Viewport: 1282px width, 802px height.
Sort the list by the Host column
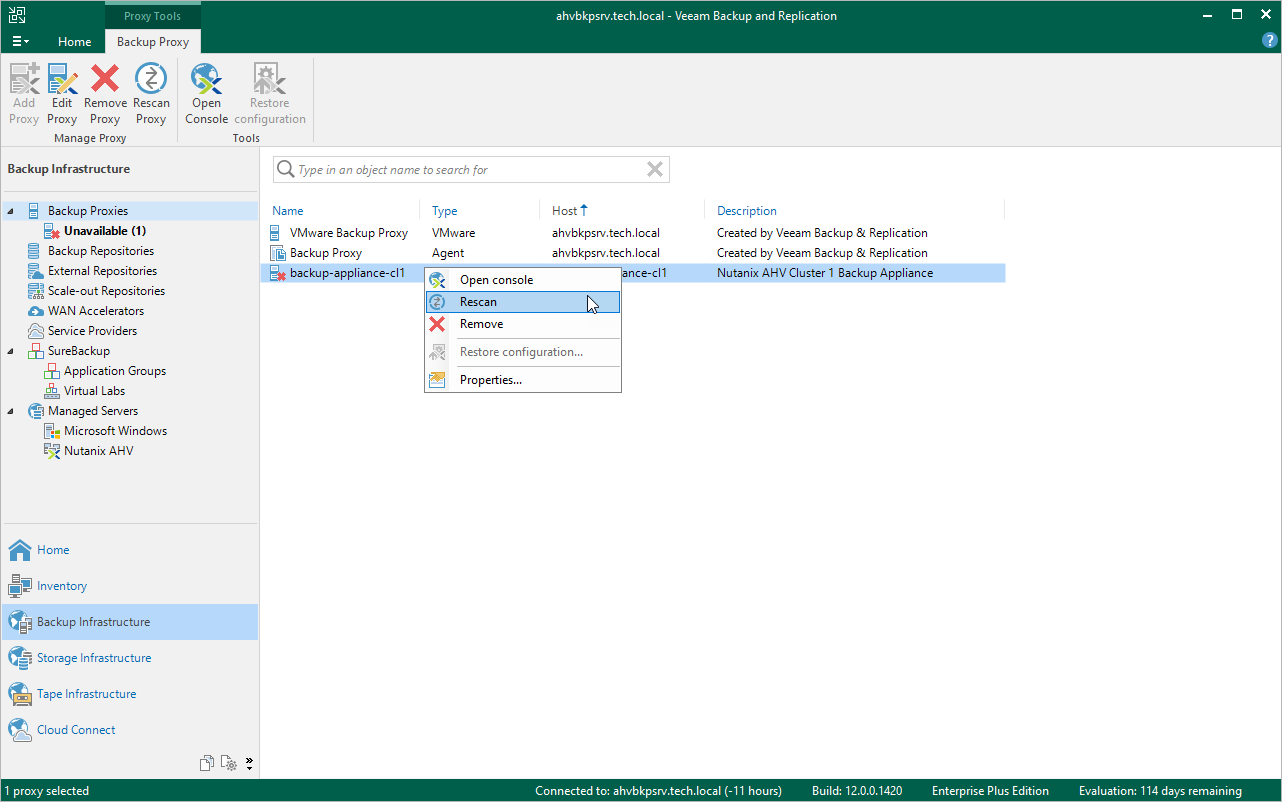coord(565,211)
